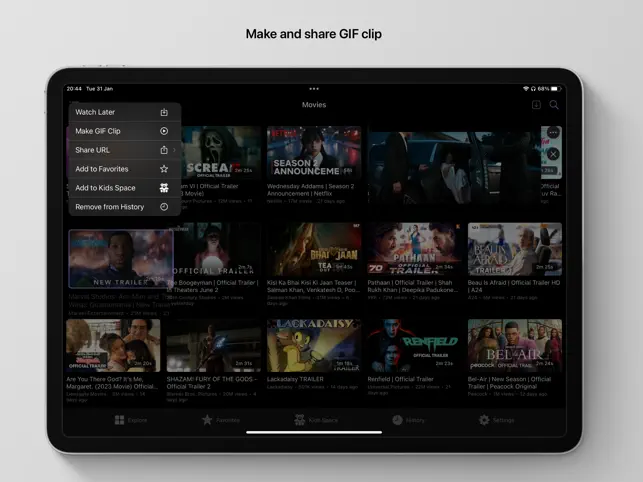643x482 pixels.
Task: Open Beau Is Afraid trailer thumbnail
Action: pos(515,249)
